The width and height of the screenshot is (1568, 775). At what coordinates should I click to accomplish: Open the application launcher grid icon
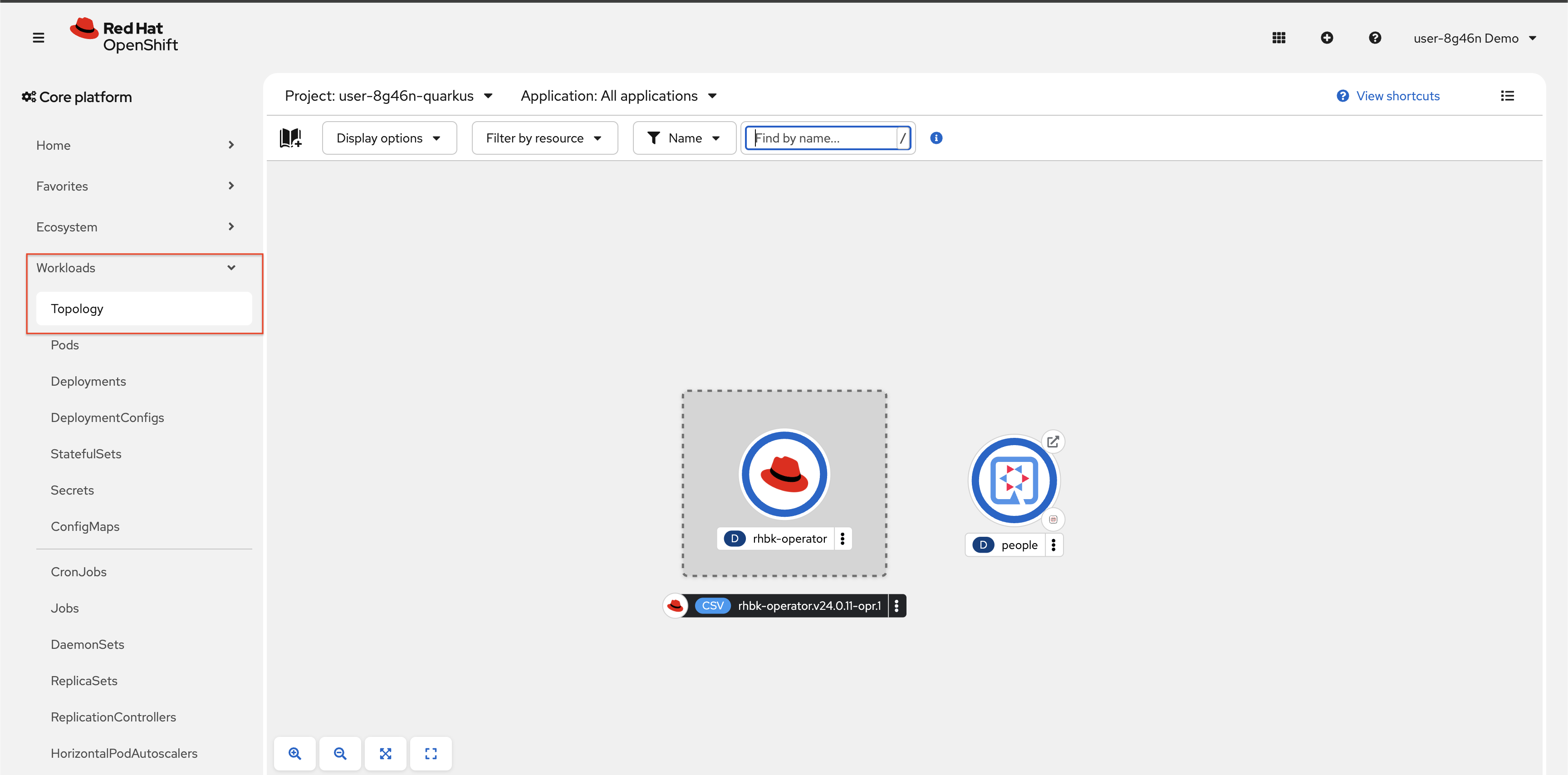point(1278,38)
